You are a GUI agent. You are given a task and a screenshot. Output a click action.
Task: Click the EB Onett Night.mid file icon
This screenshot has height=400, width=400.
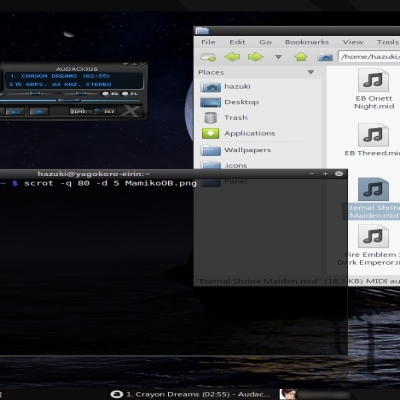[x=373, y=80]
